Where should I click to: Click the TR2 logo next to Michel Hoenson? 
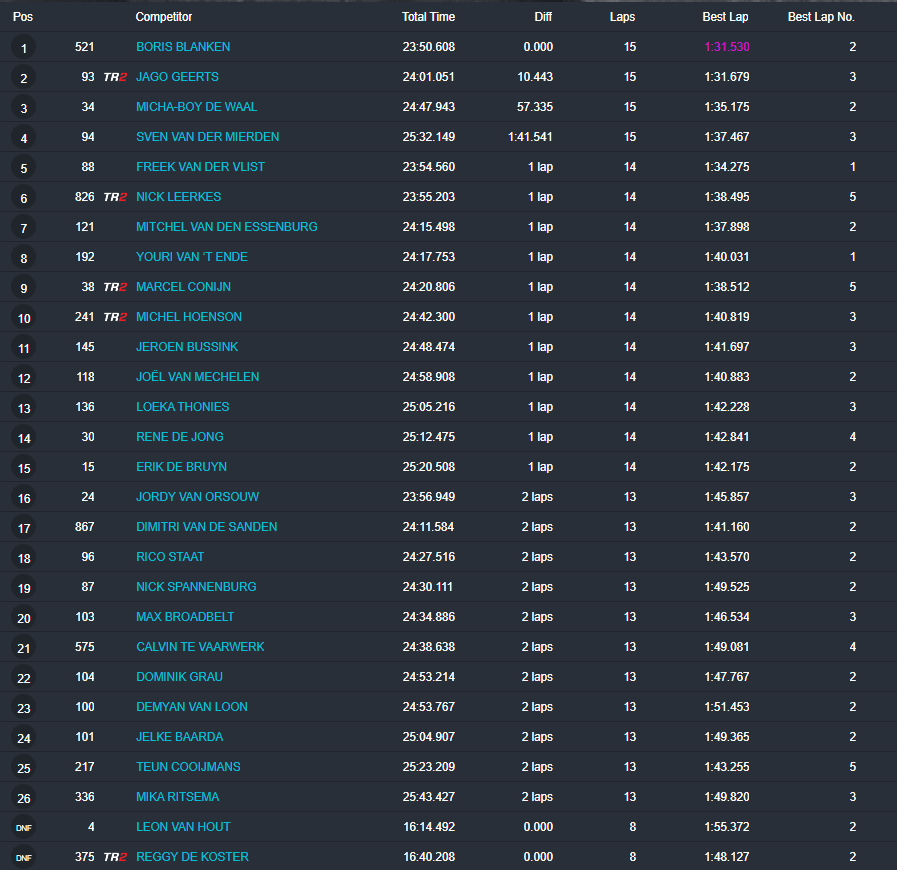[x=115, y=317]
